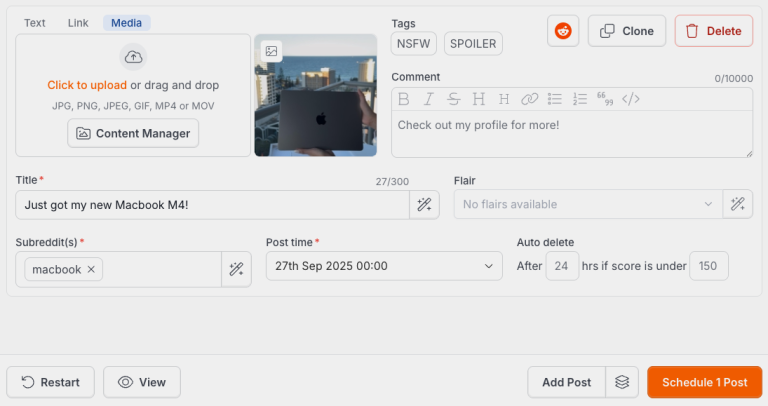
Task: Apply bold formatting in comment toolbar
Action: click(404, 98)
